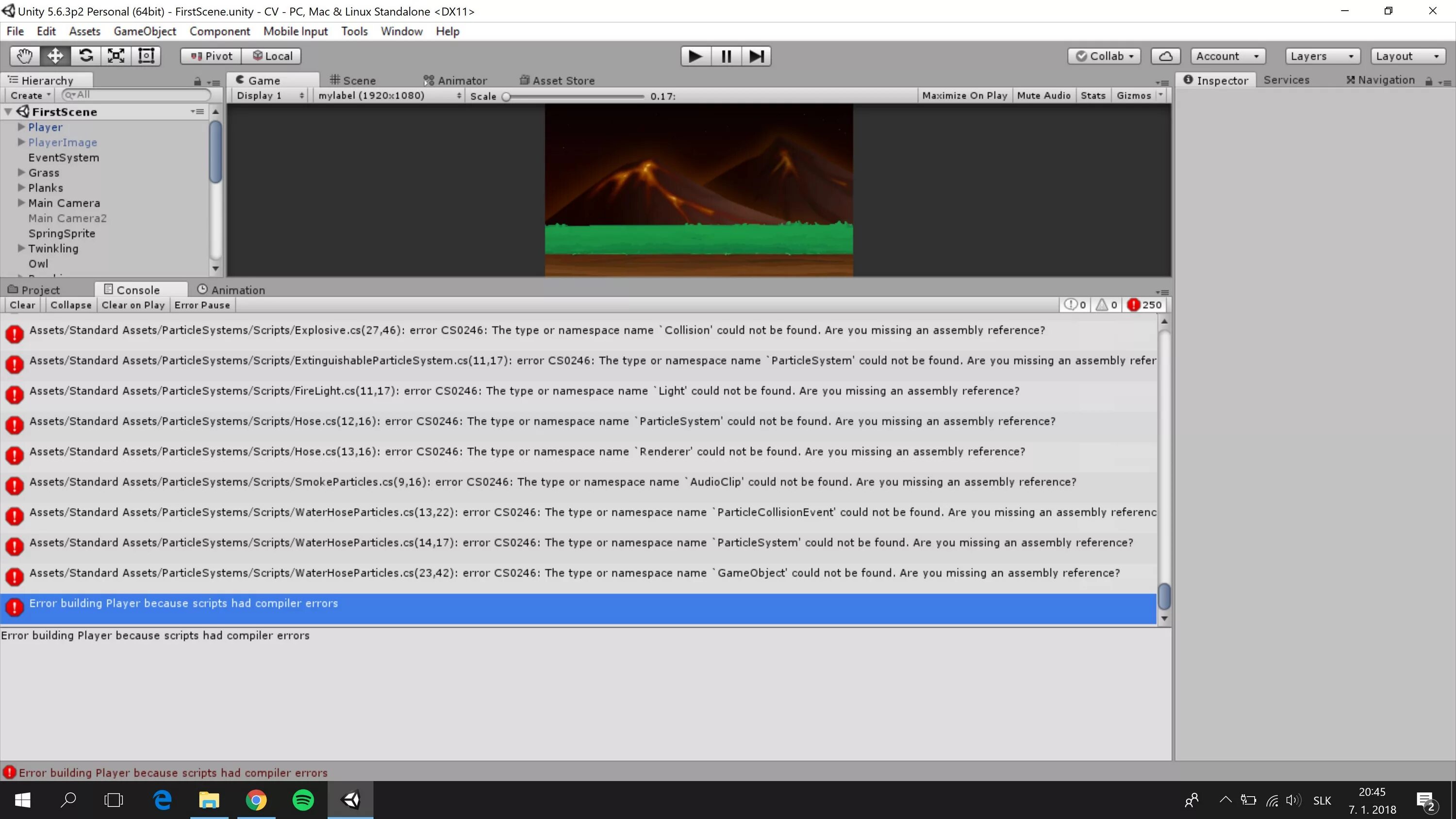The height and width of the screenshot is (819, 1456).
Task: Toggle warnings filter showing 0
Action: point(1106,305)
